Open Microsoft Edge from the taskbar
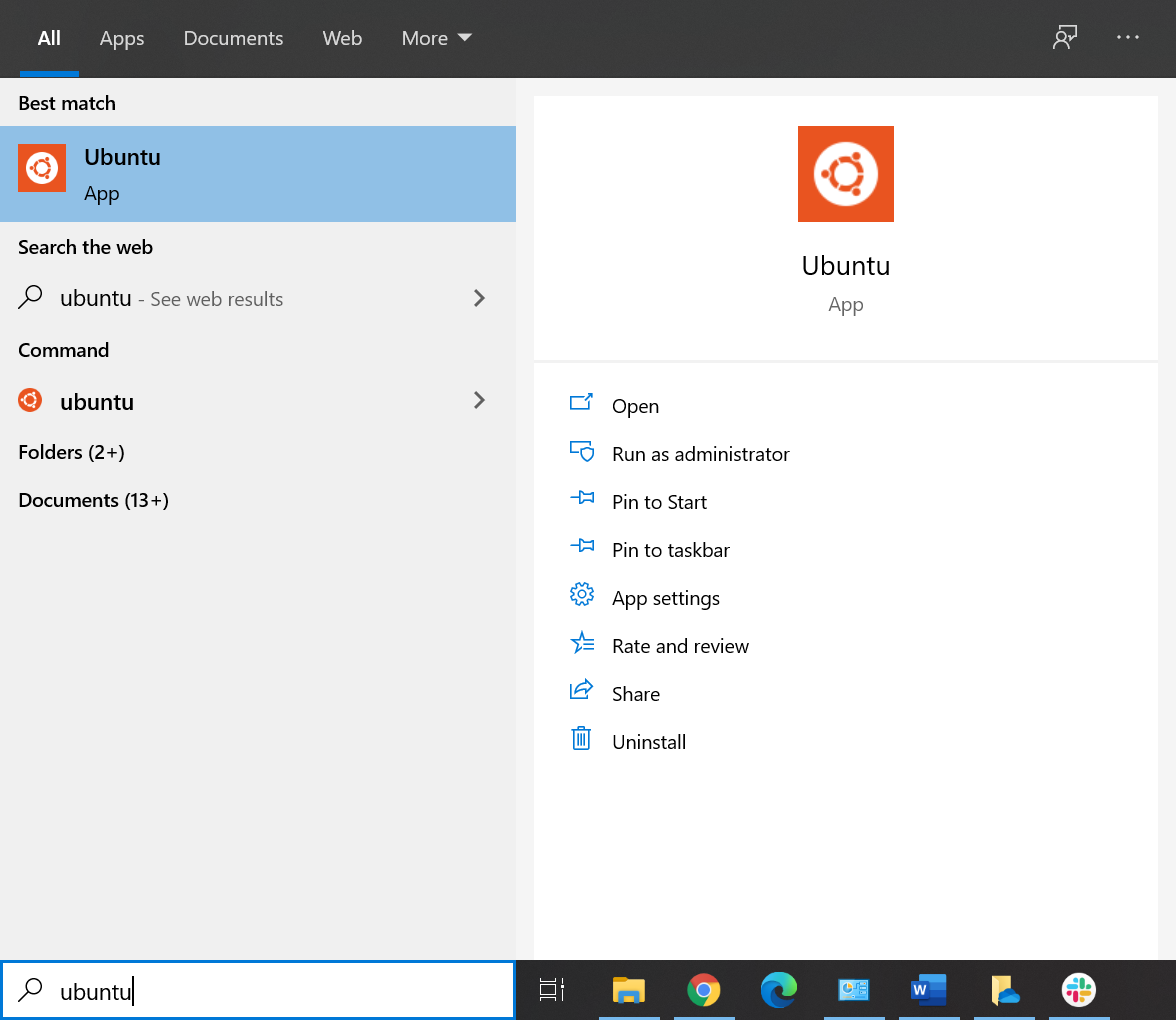Viewport: 1176px width, 1020px height. point(779,991)
